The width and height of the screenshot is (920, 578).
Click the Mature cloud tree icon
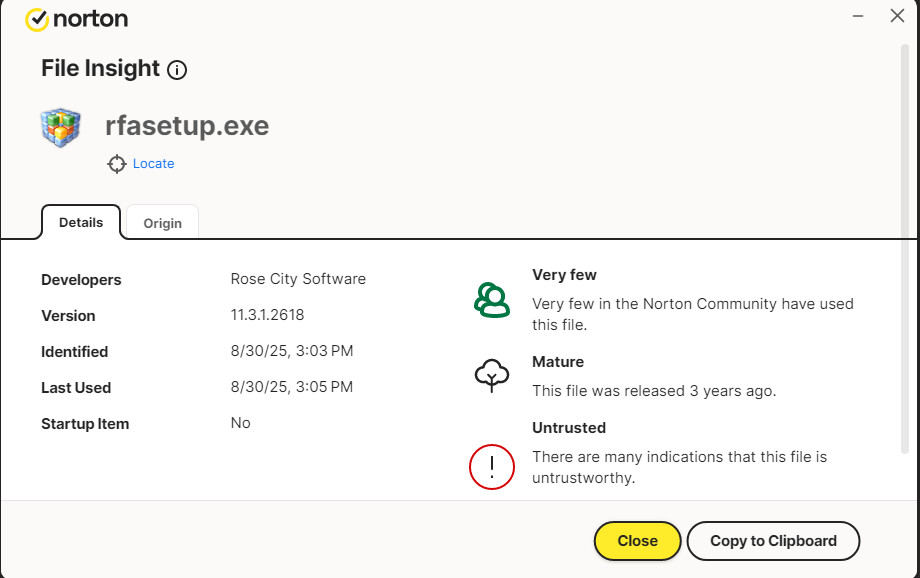tap(491, 375)
